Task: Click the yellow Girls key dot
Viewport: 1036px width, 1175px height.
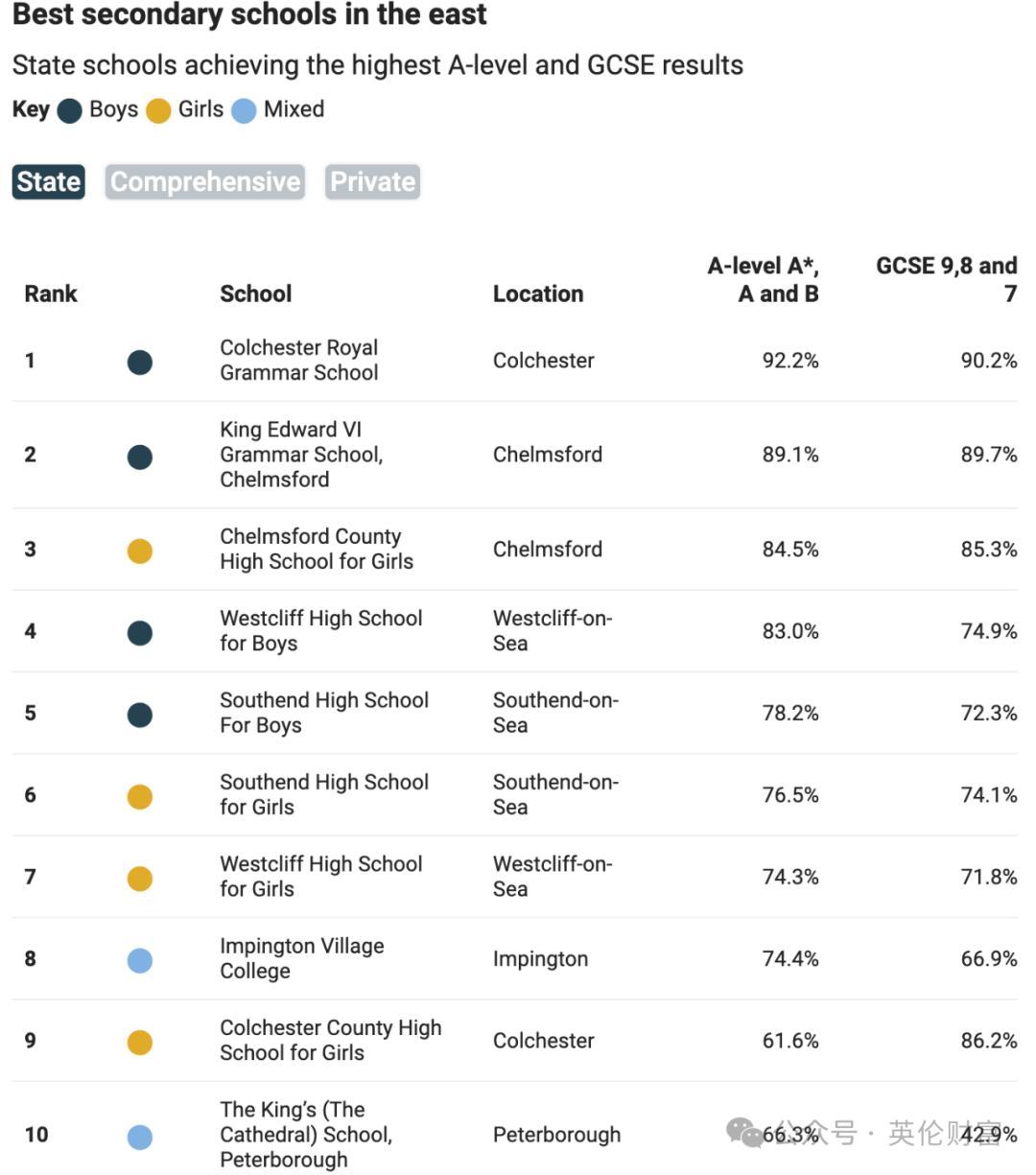Action: [x=158, y=110]
